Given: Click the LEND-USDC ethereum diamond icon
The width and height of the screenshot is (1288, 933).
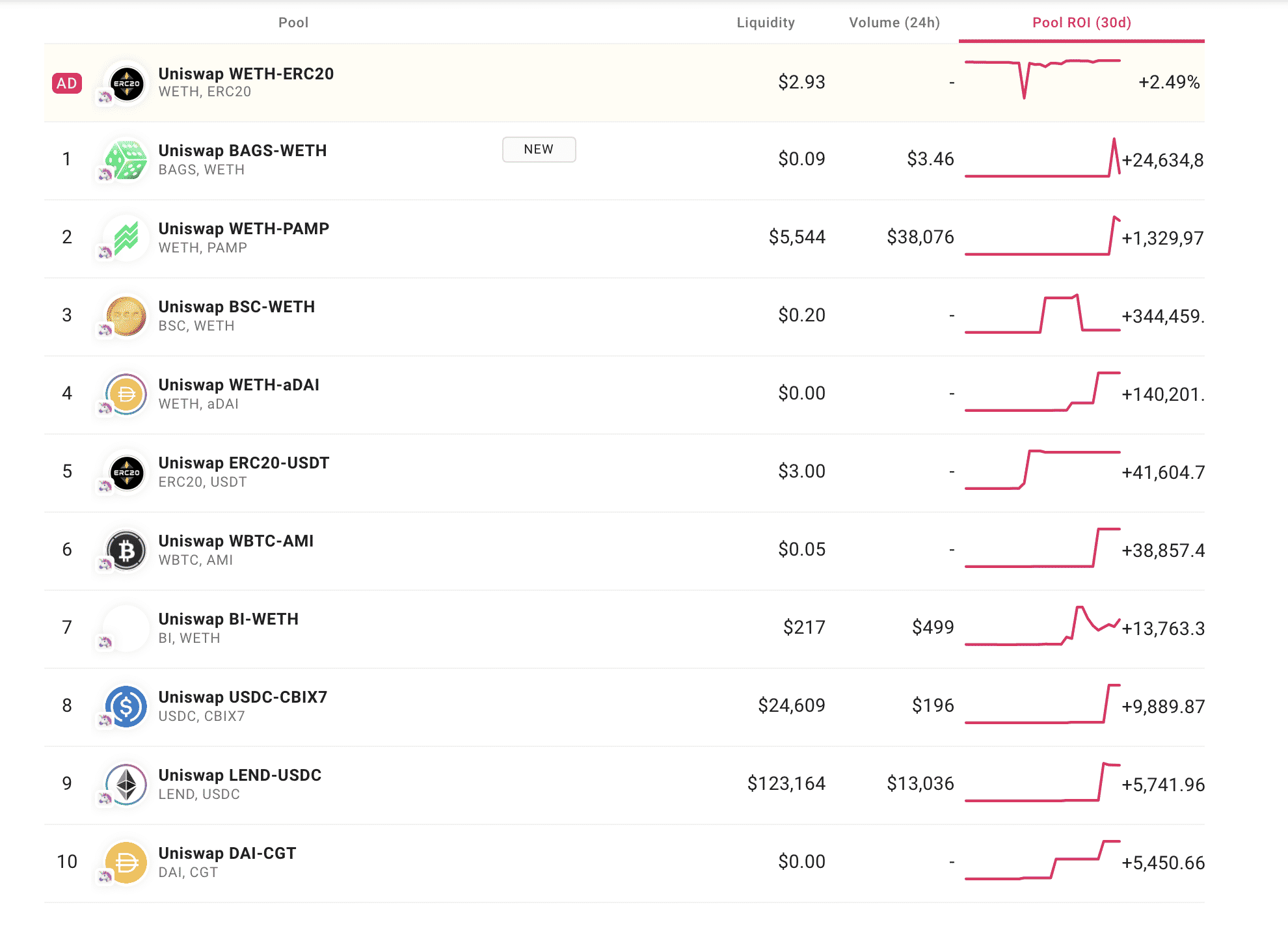Looking at the screenshot, I should [x=126, y=785].
